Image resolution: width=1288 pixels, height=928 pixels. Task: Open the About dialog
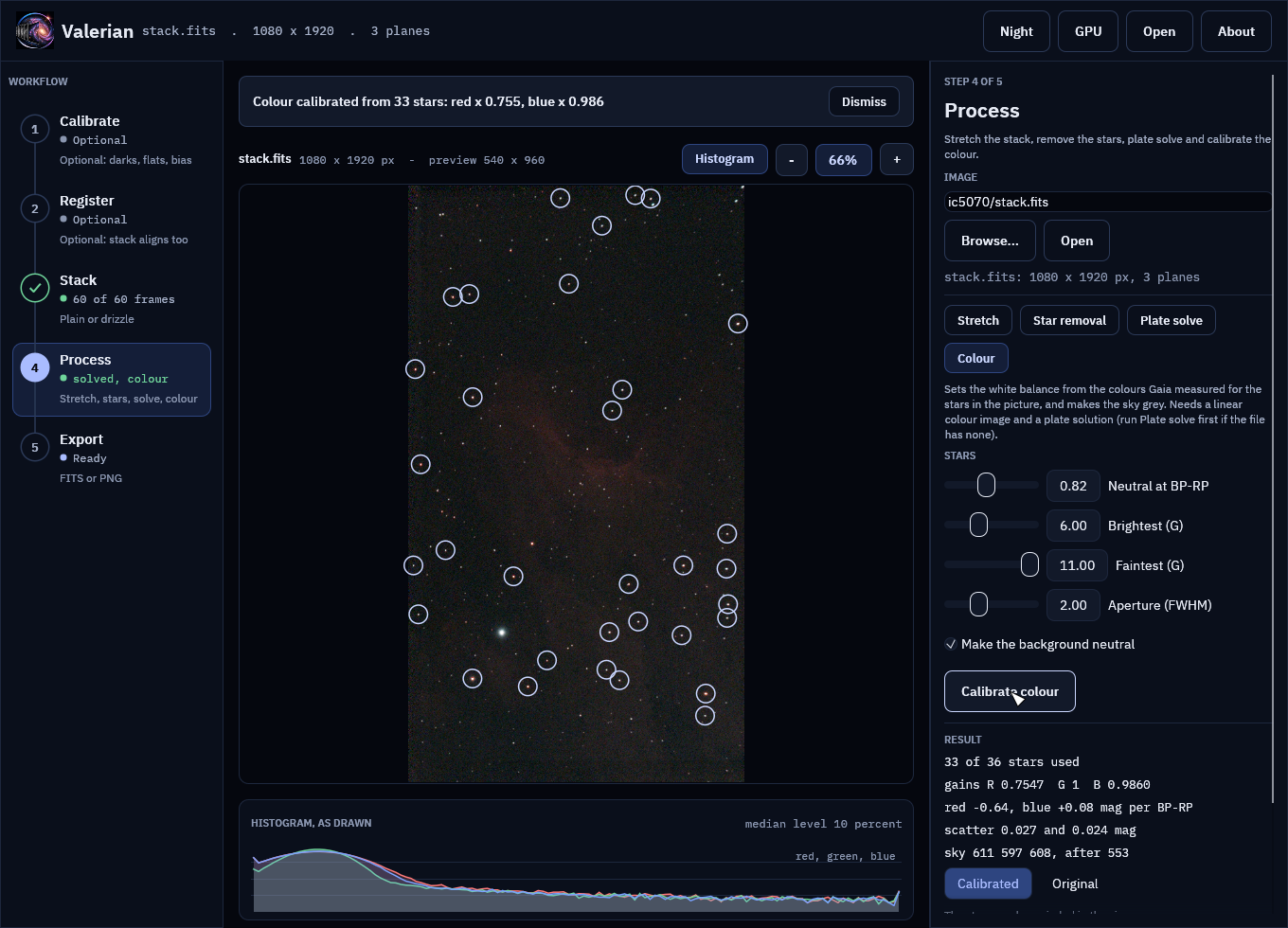pyautogui.click(x=1236, y=31)
